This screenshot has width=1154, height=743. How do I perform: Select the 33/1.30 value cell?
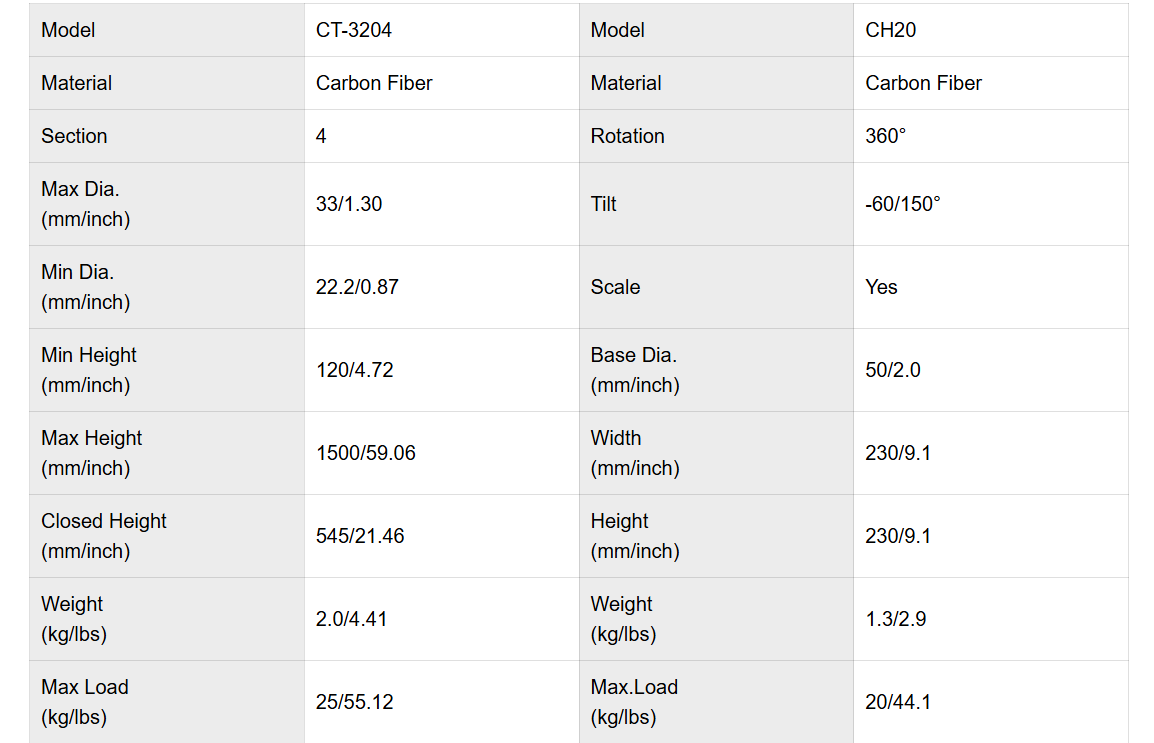click(x=349, y=204)
